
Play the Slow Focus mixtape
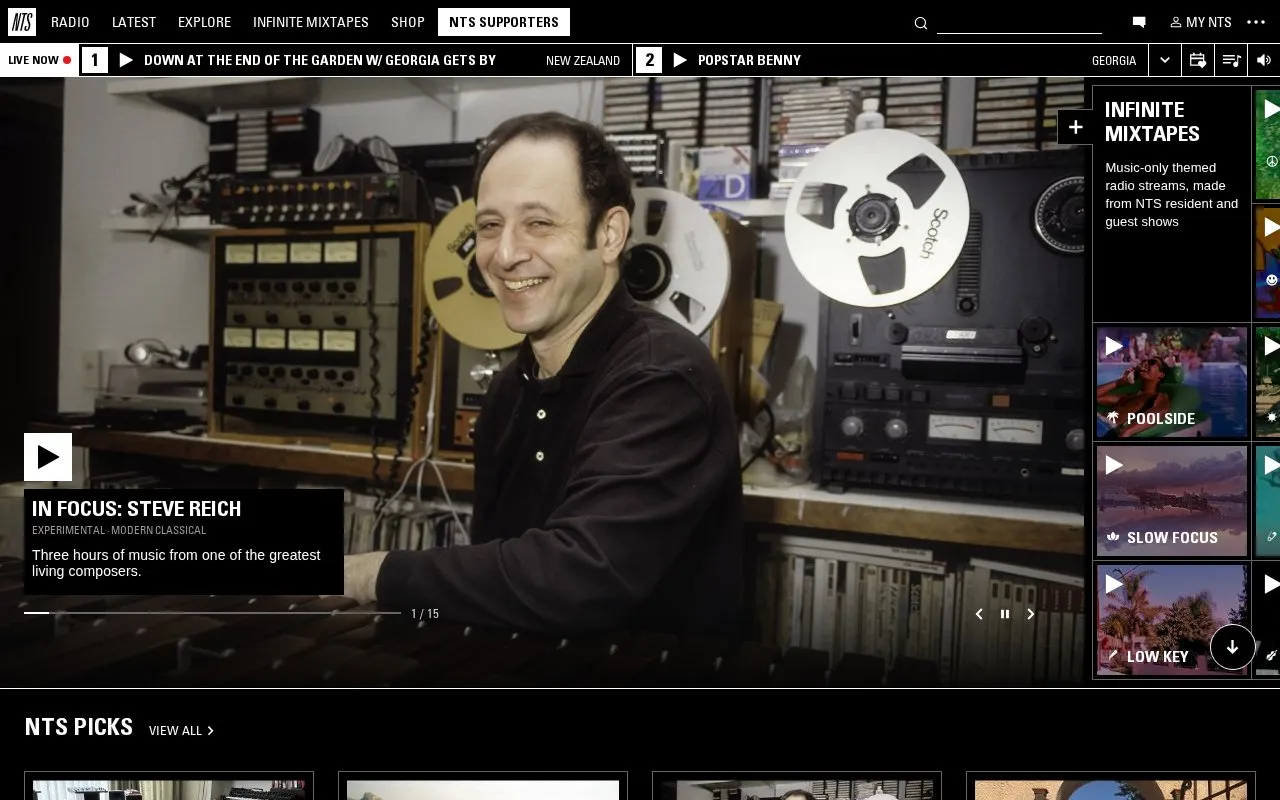pyautogui.click(x=1114, y=465)
